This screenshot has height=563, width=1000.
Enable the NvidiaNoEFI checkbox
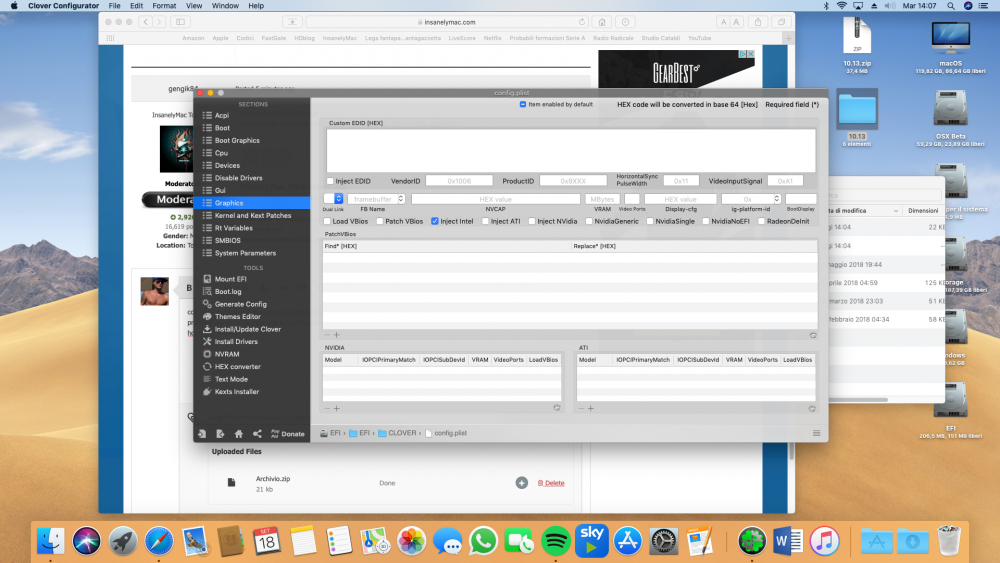pos(706,221)
